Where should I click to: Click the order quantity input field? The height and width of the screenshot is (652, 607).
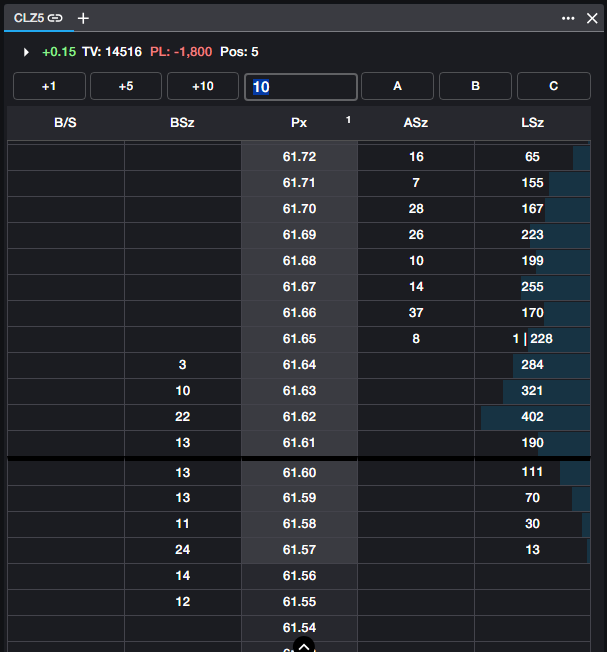click(300, 87)
